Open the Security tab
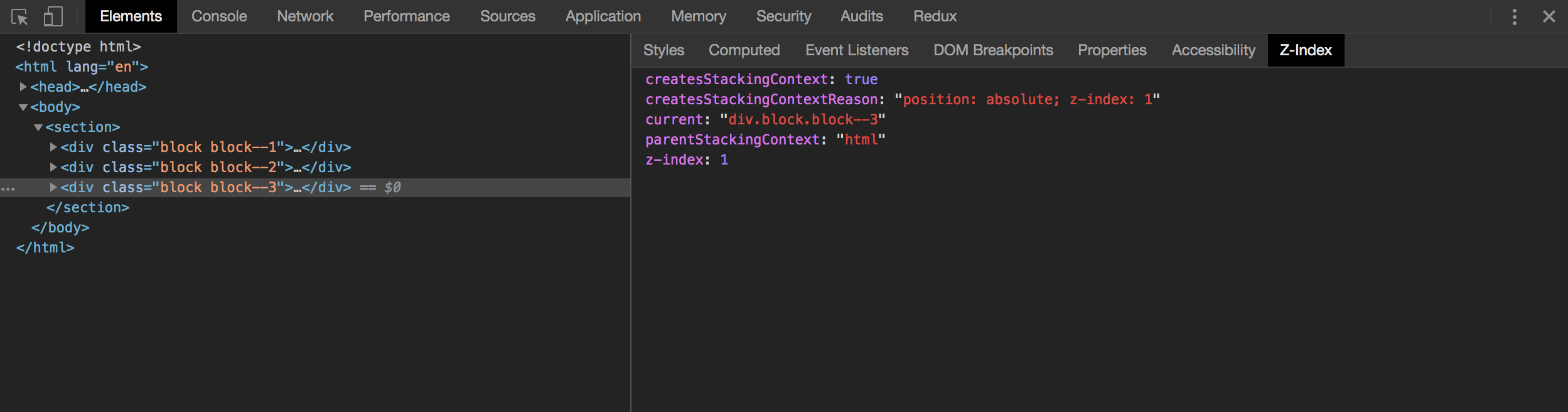 [x=783, y=16]
